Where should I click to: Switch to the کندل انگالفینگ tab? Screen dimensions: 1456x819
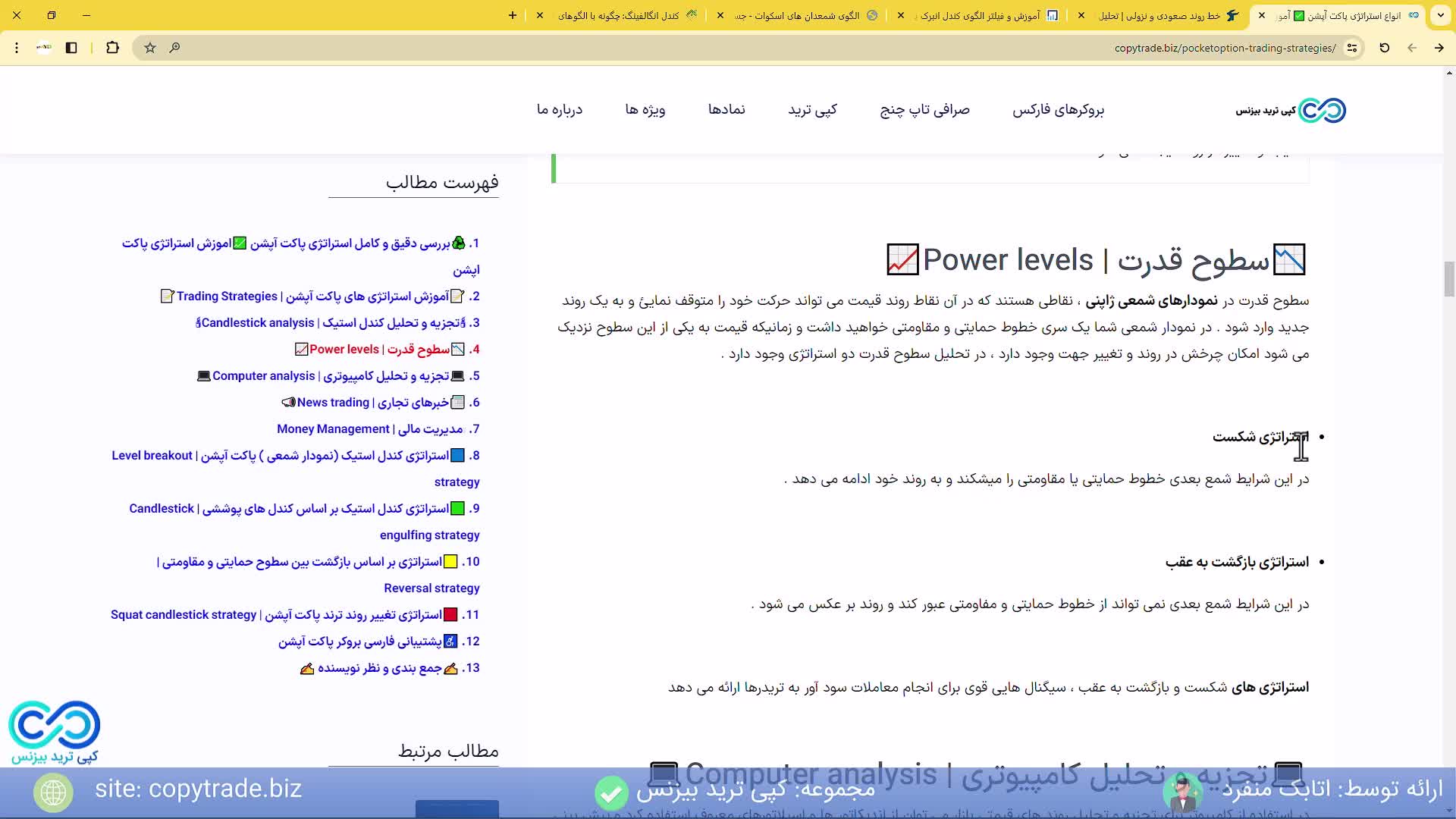coord(629,15)
